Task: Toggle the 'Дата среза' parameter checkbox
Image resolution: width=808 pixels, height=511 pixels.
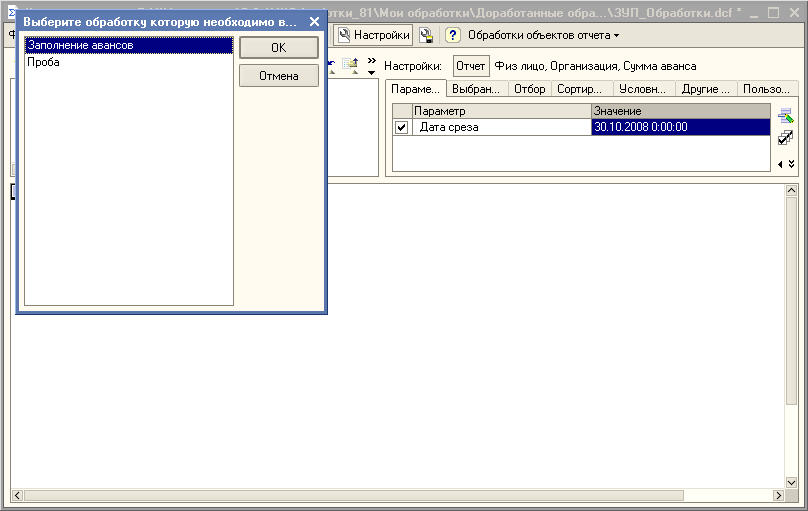Action: tap(401, 127)
